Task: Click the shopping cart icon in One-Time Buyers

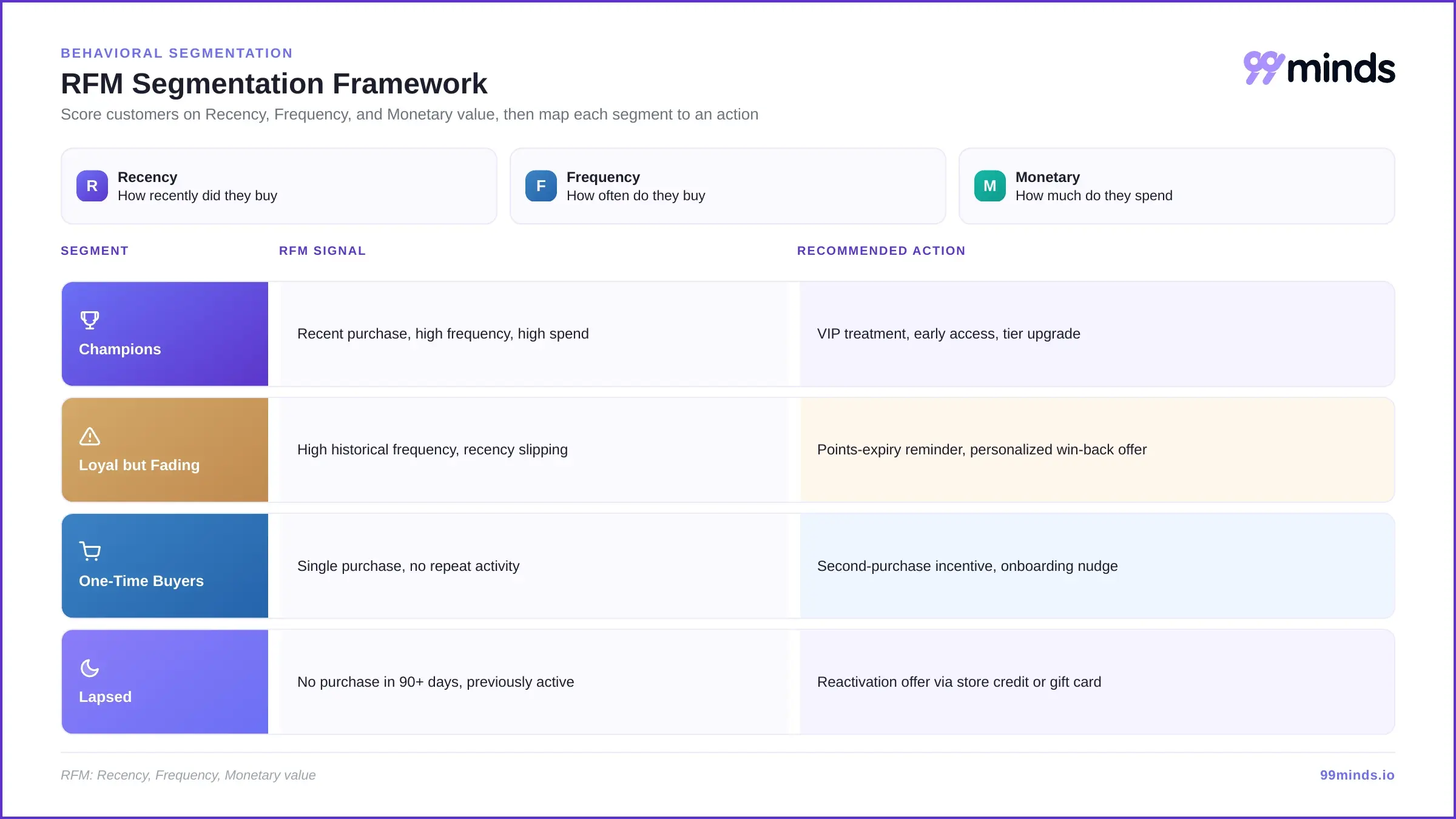Action: tap(90, 551)
